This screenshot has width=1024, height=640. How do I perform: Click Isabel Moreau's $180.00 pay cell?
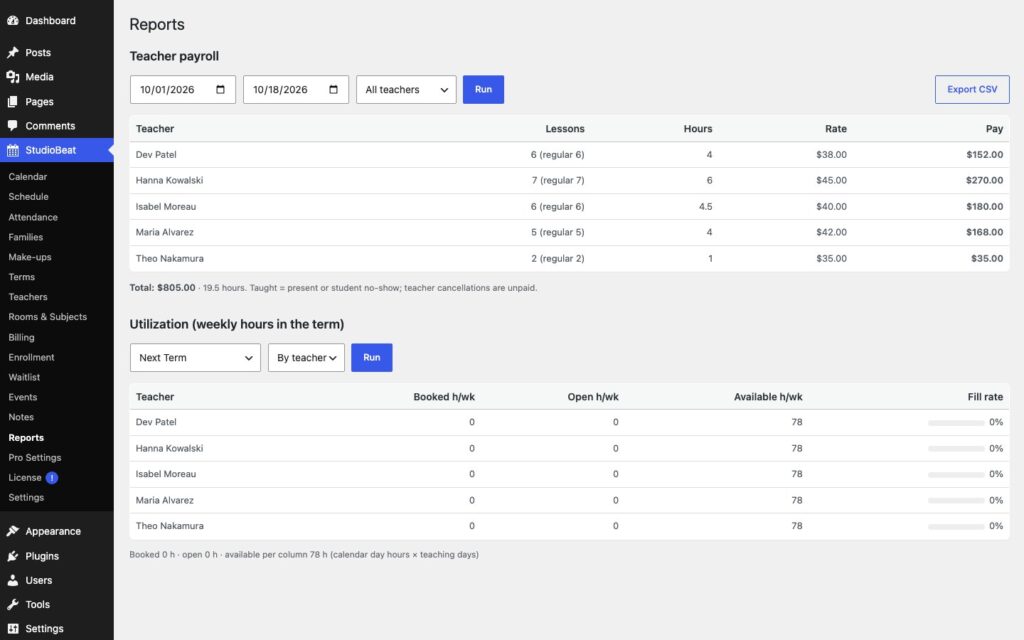pos(984,206)
